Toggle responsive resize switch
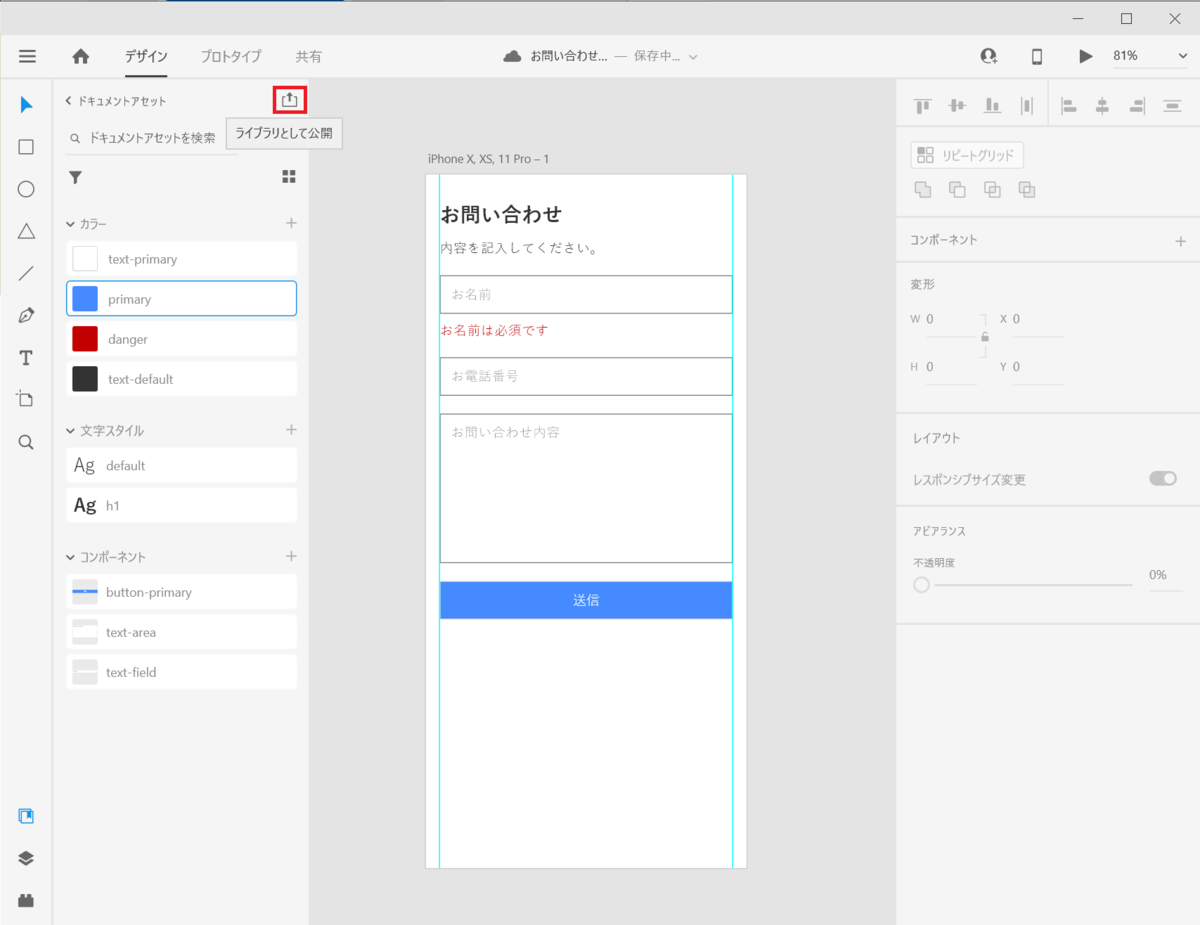 (x=1163, y=479)
